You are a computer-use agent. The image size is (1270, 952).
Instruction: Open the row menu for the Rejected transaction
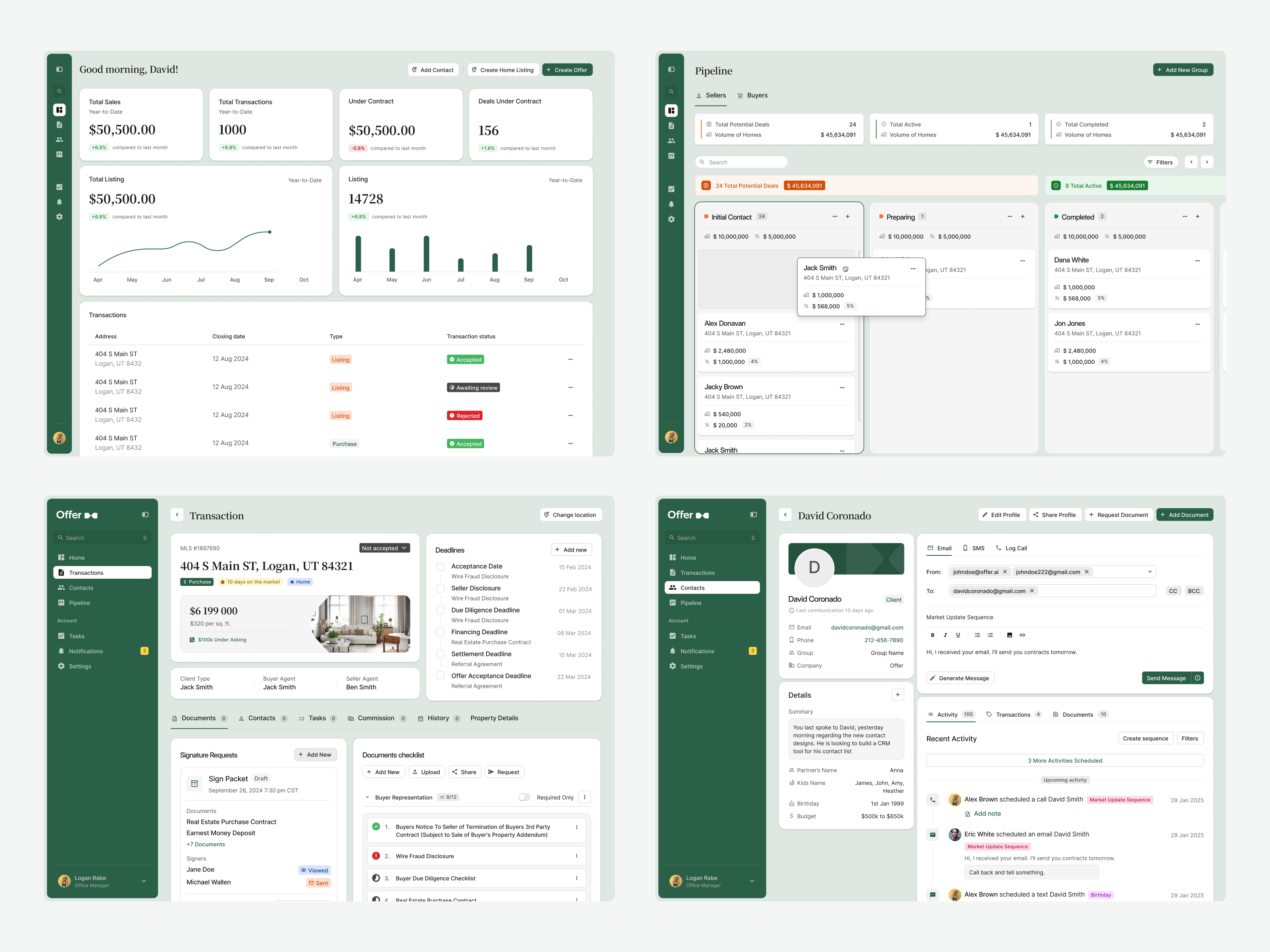coord(570,415)
